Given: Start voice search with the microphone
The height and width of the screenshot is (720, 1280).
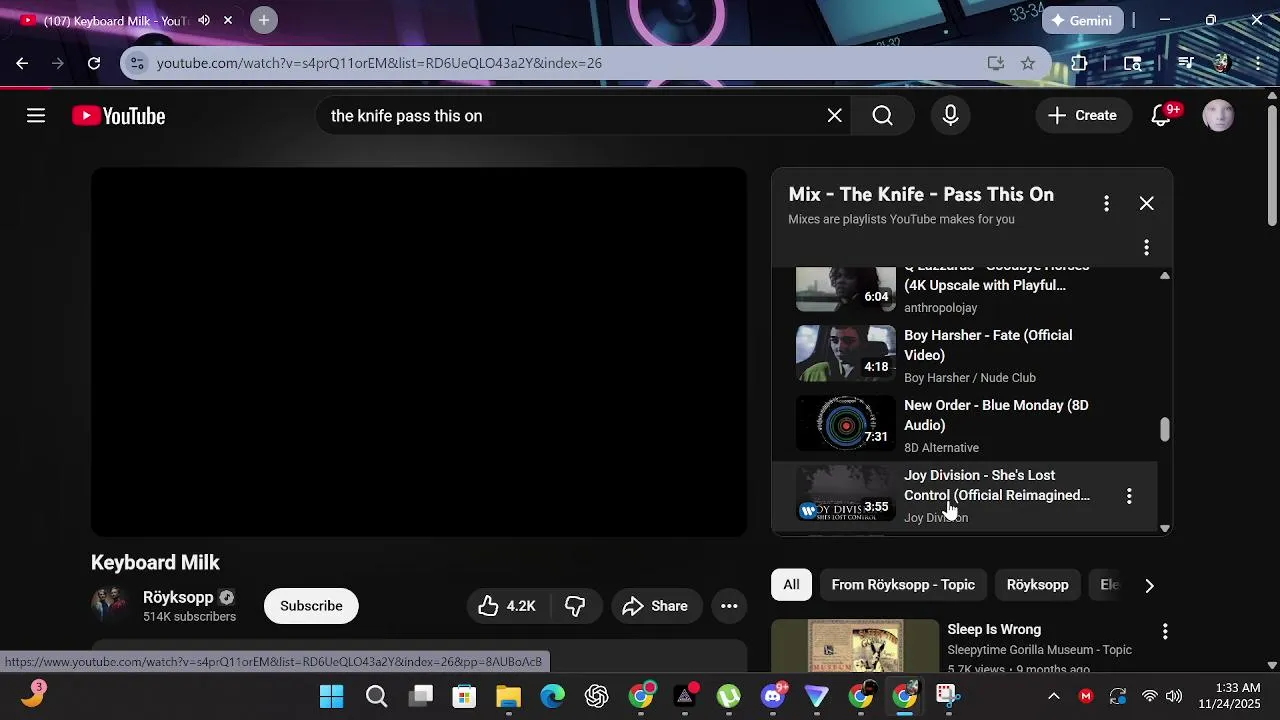Looking at the screenshot, I should tap(950, 116).
